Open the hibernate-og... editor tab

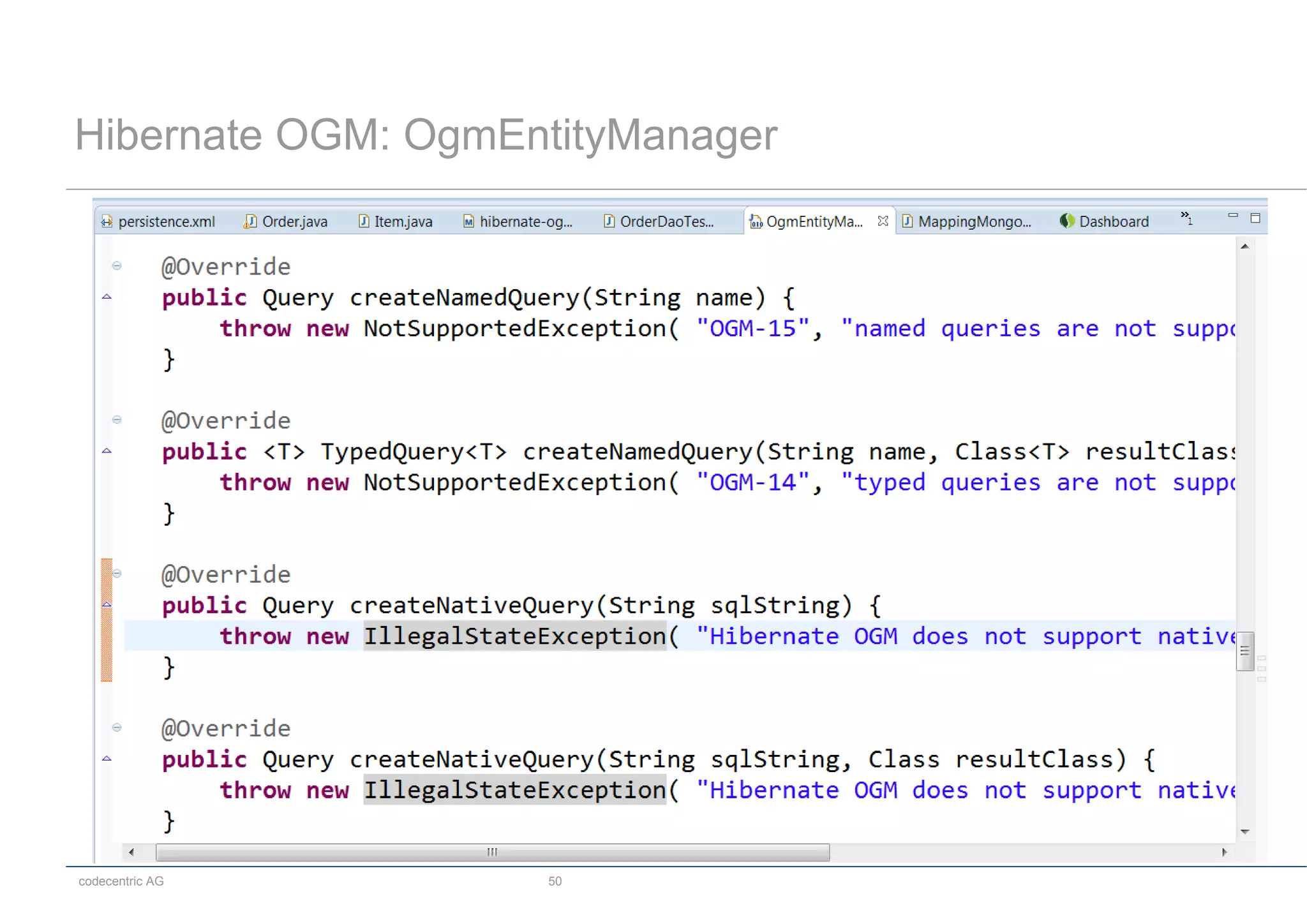click(518, 221)
